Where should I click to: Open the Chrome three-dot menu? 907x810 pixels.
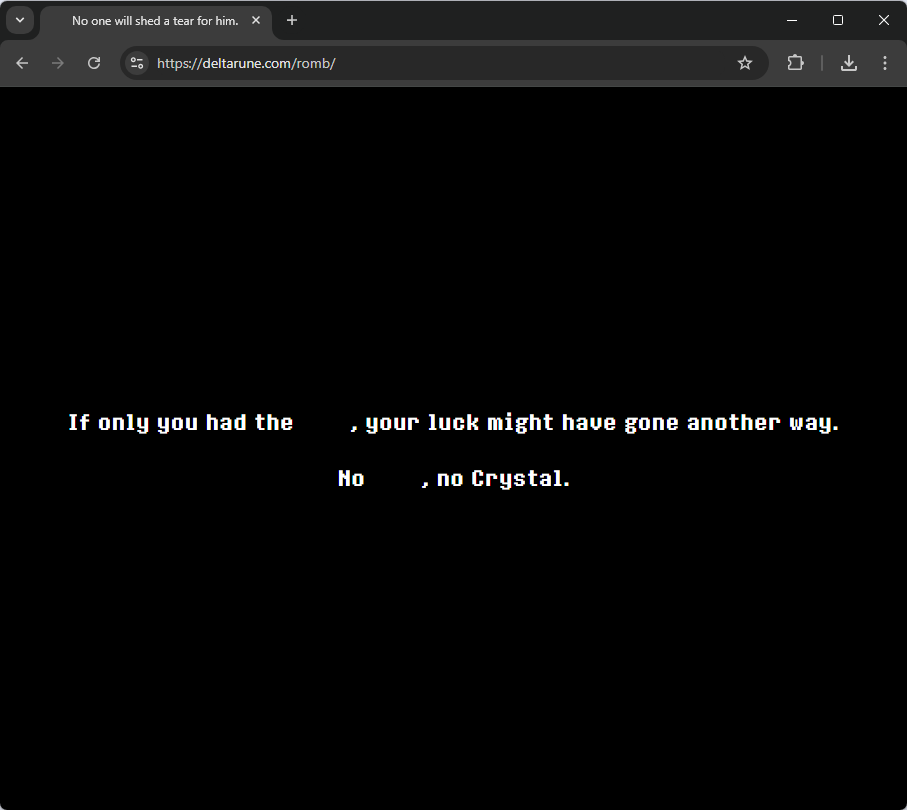[884, 63]
